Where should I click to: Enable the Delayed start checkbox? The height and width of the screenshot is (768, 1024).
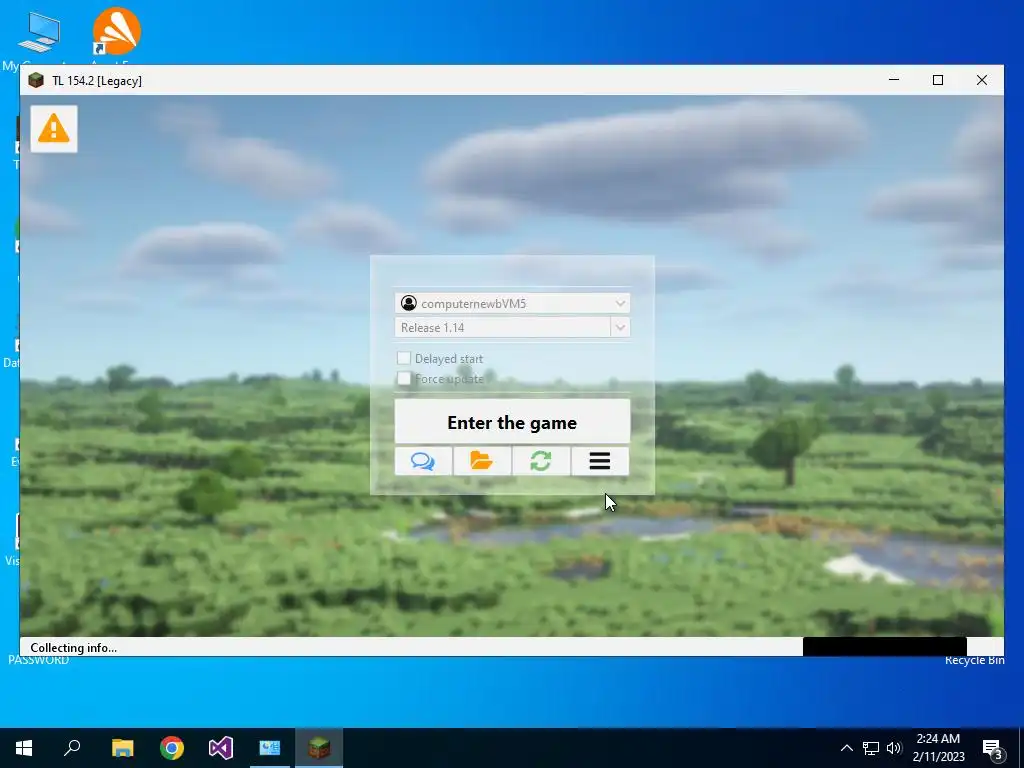[404, 358]
